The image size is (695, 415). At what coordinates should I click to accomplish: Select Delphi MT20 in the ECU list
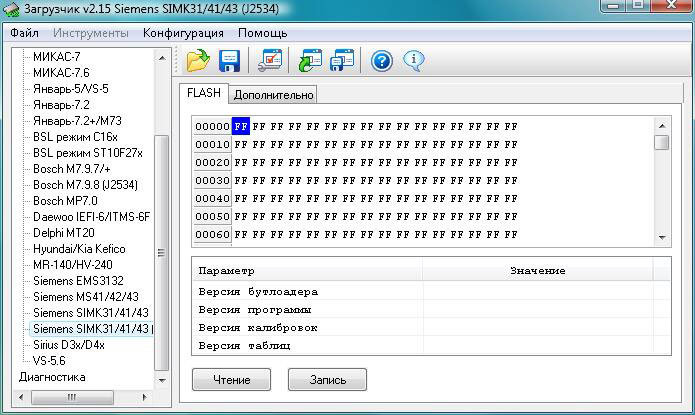click(x=66, y=232)
